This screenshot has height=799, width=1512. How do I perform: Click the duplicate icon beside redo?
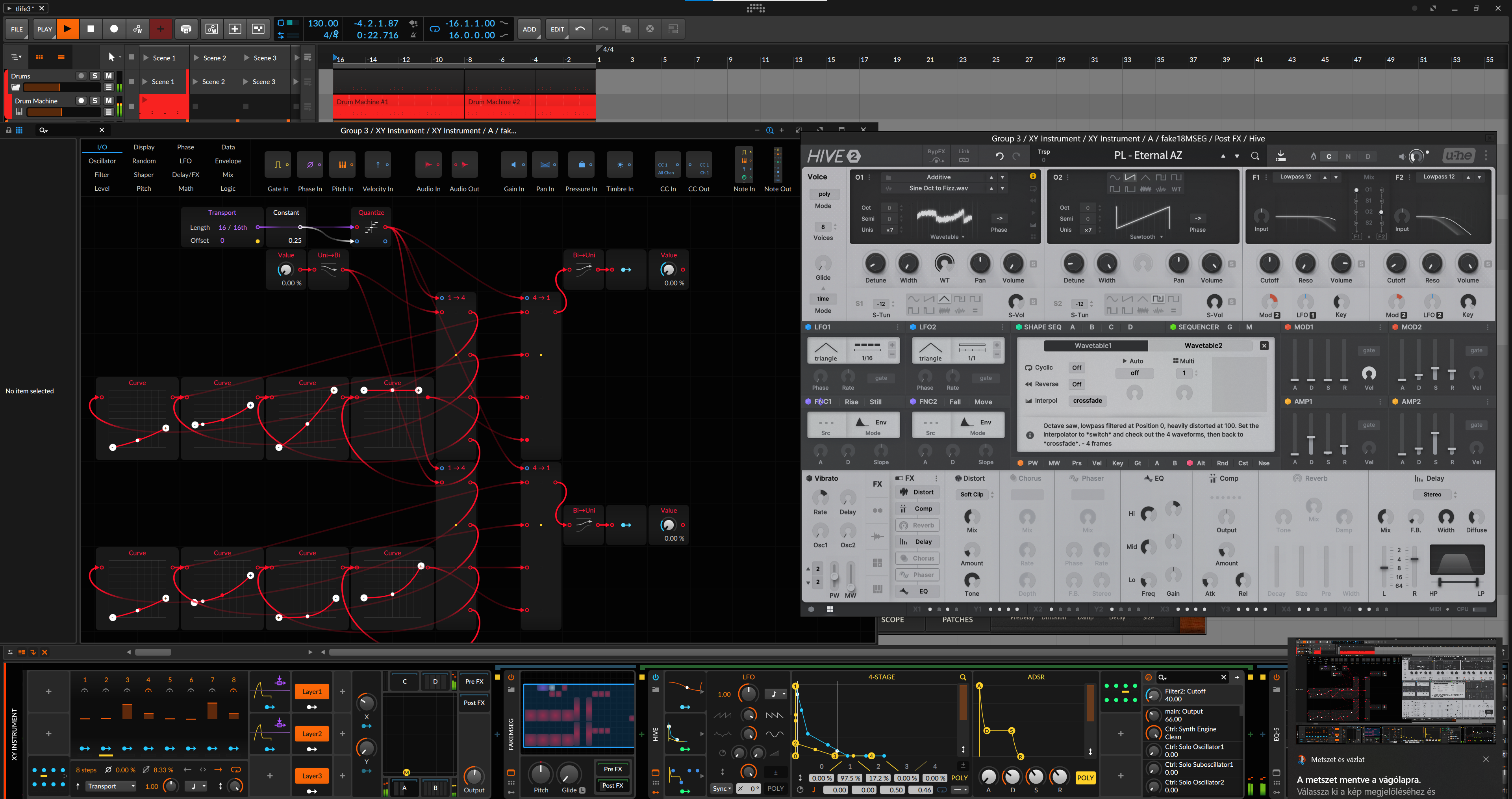pos(626,29)
